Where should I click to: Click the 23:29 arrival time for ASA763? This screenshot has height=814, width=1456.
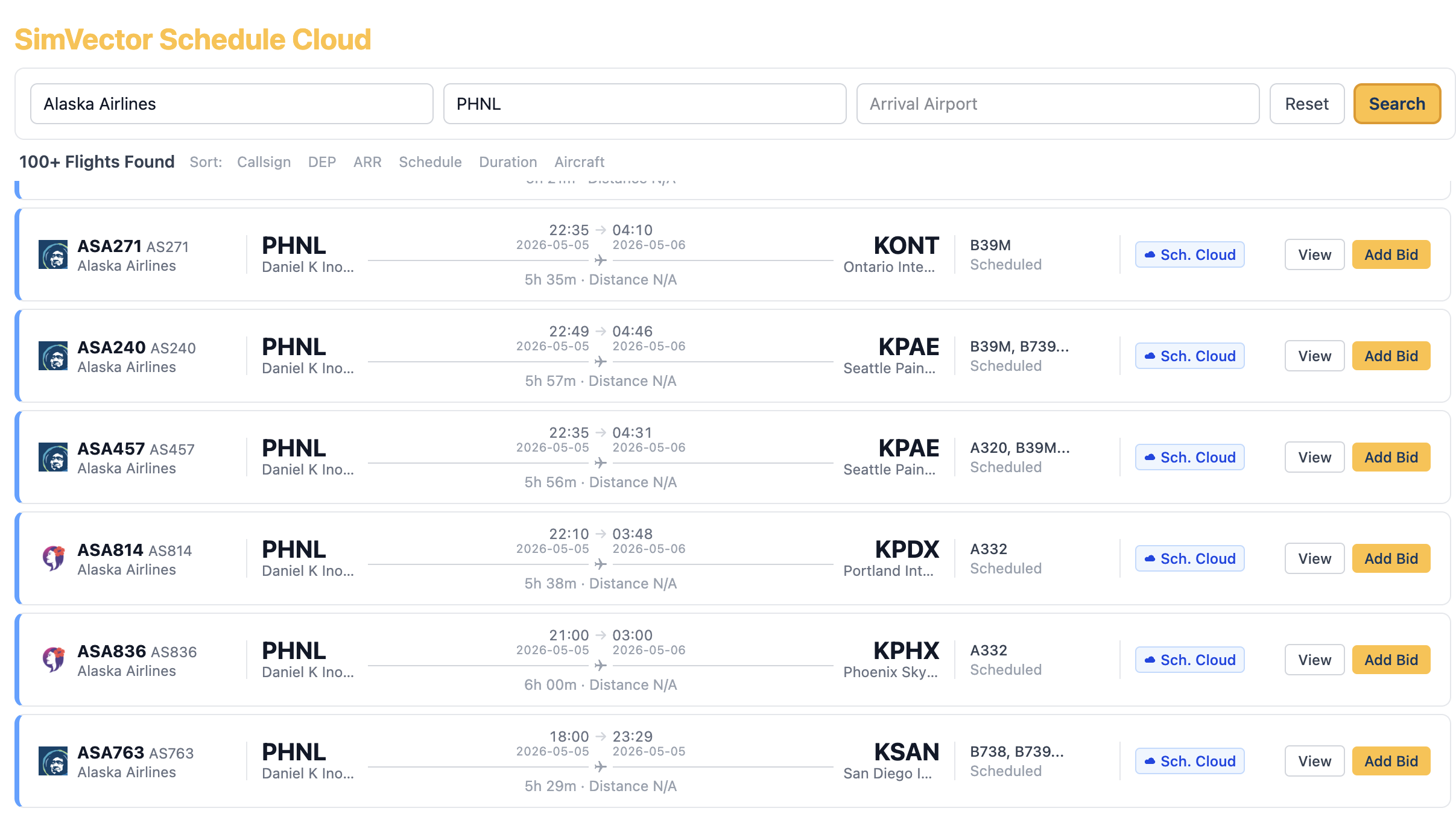(x=633, y=737)
